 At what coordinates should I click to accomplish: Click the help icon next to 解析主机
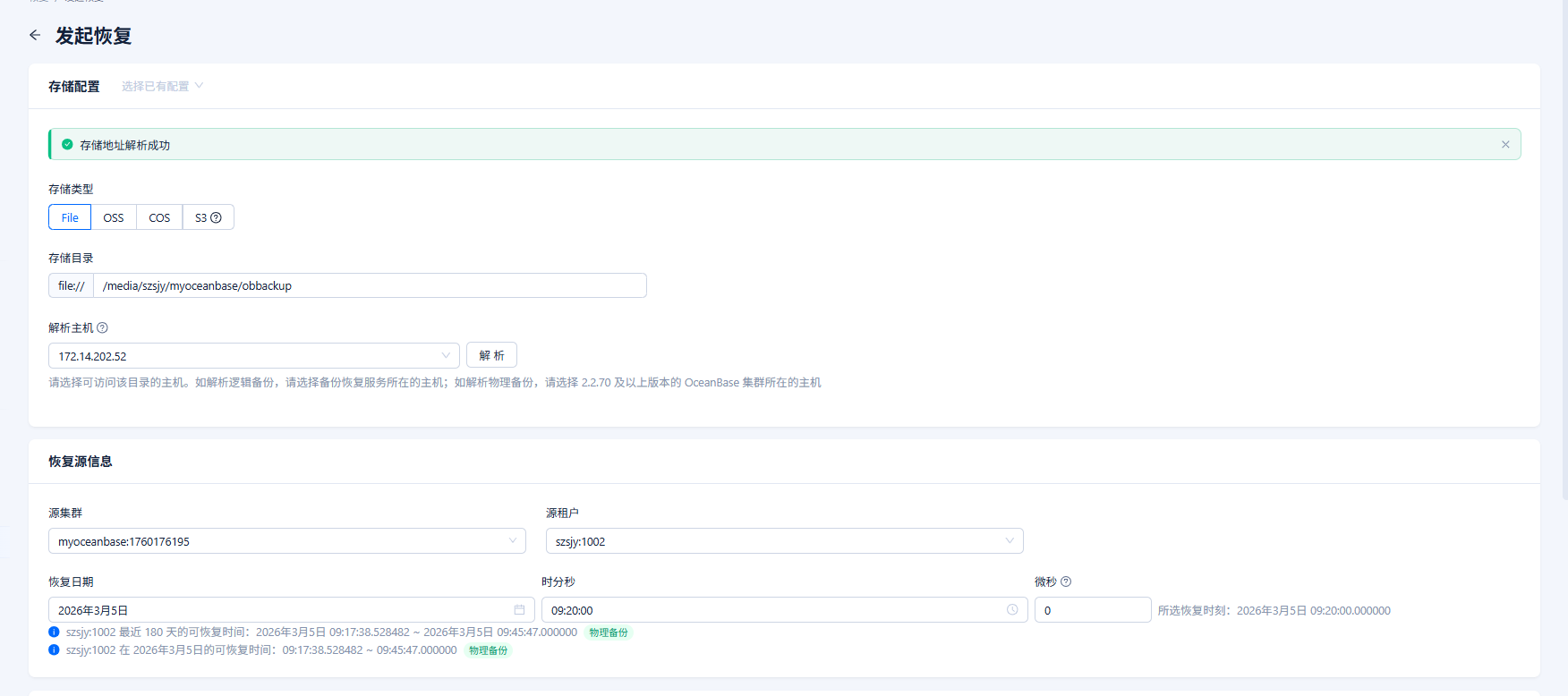point(102,328)
